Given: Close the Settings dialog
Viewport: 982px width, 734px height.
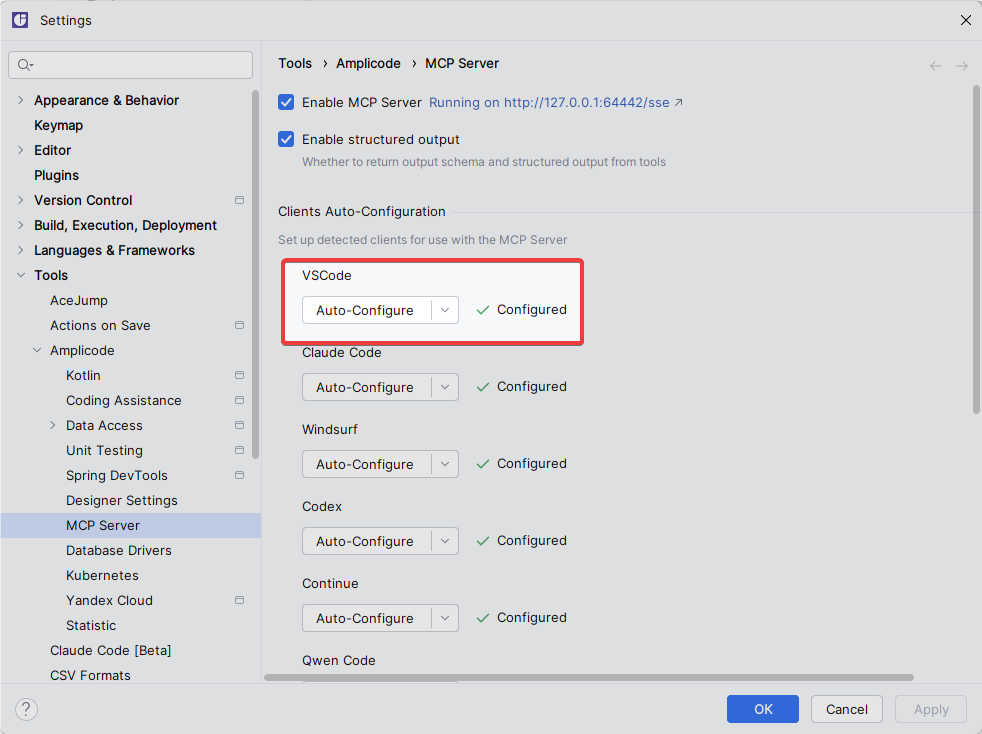Looking at the screenshot, I should (965, 20).
